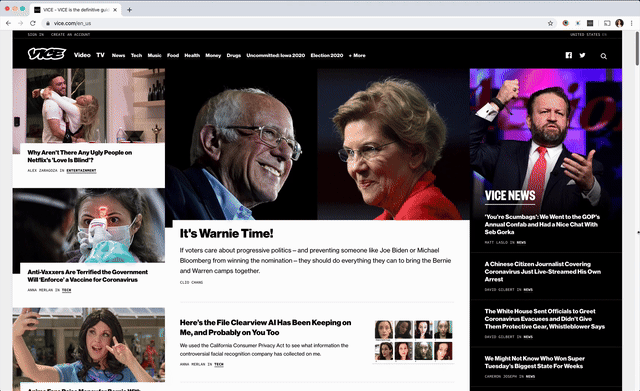Click the VICE NEWS section heading

(510, 196)
